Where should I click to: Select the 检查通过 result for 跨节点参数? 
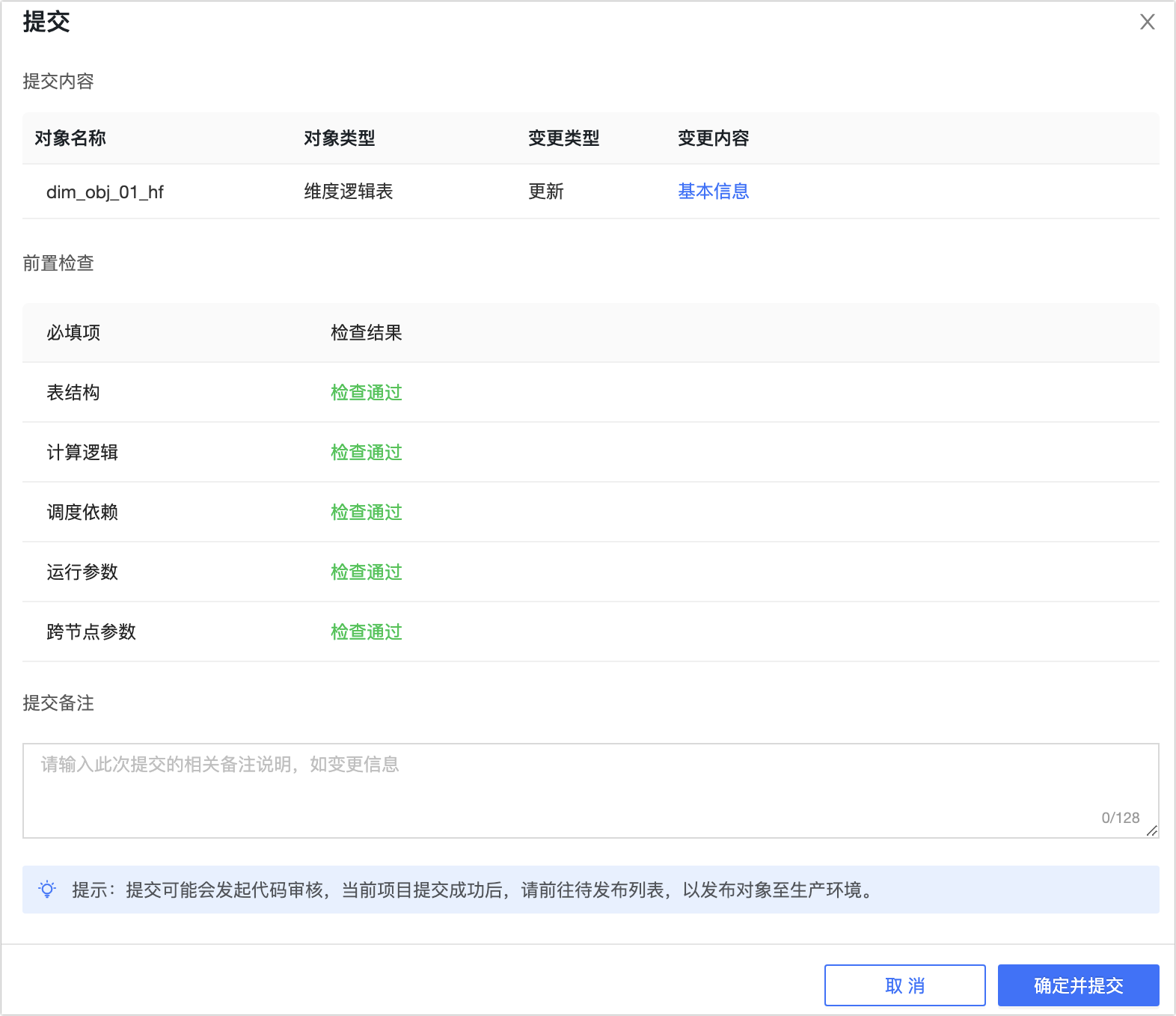367,632
